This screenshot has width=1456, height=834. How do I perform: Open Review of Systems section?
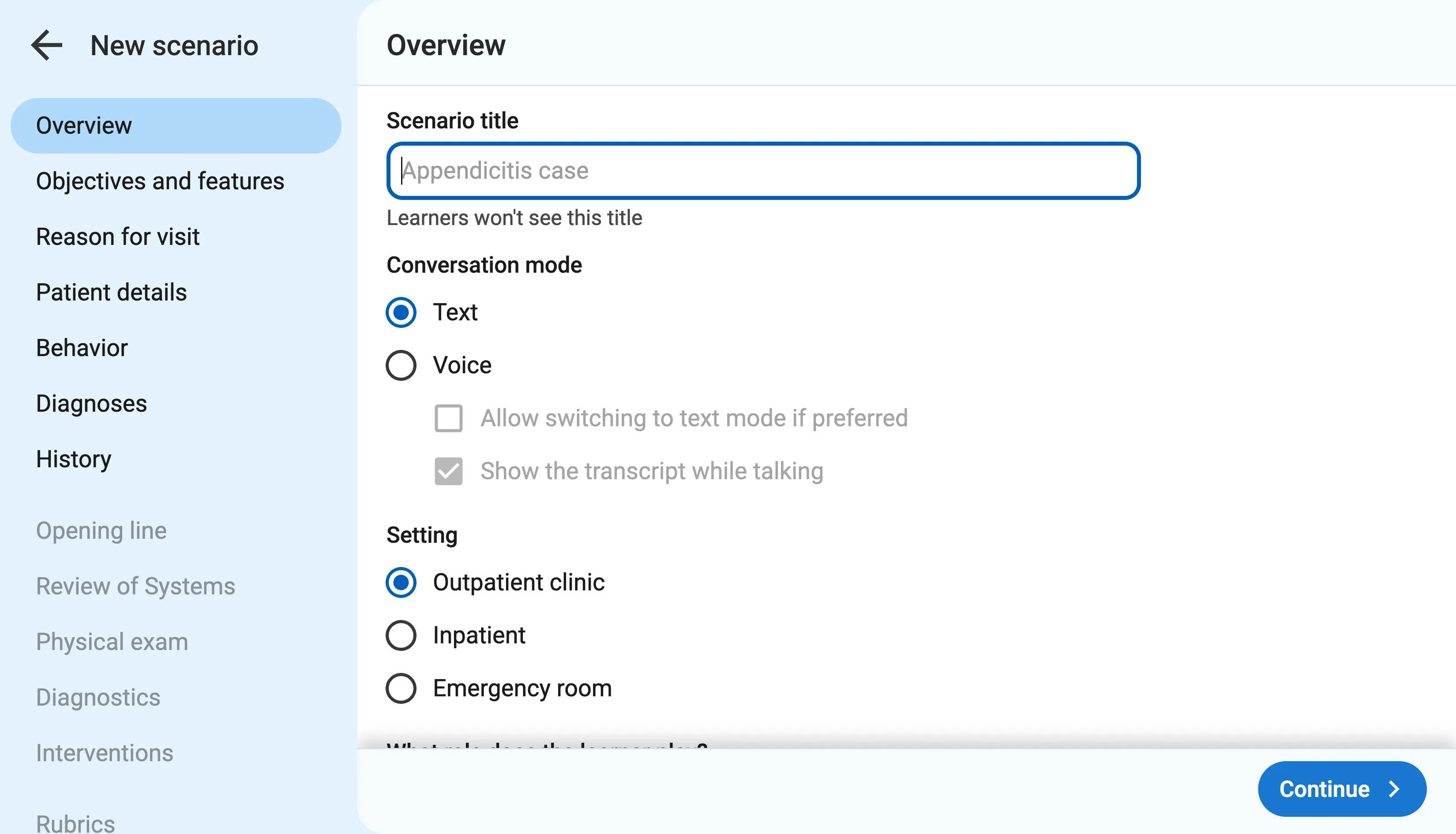coord(135,586)
